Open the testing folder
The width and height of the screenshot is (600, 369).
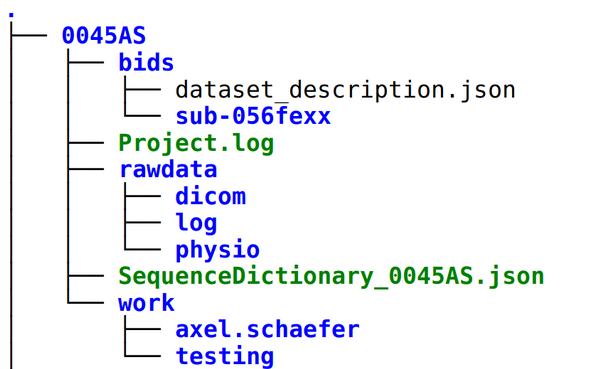225,356
